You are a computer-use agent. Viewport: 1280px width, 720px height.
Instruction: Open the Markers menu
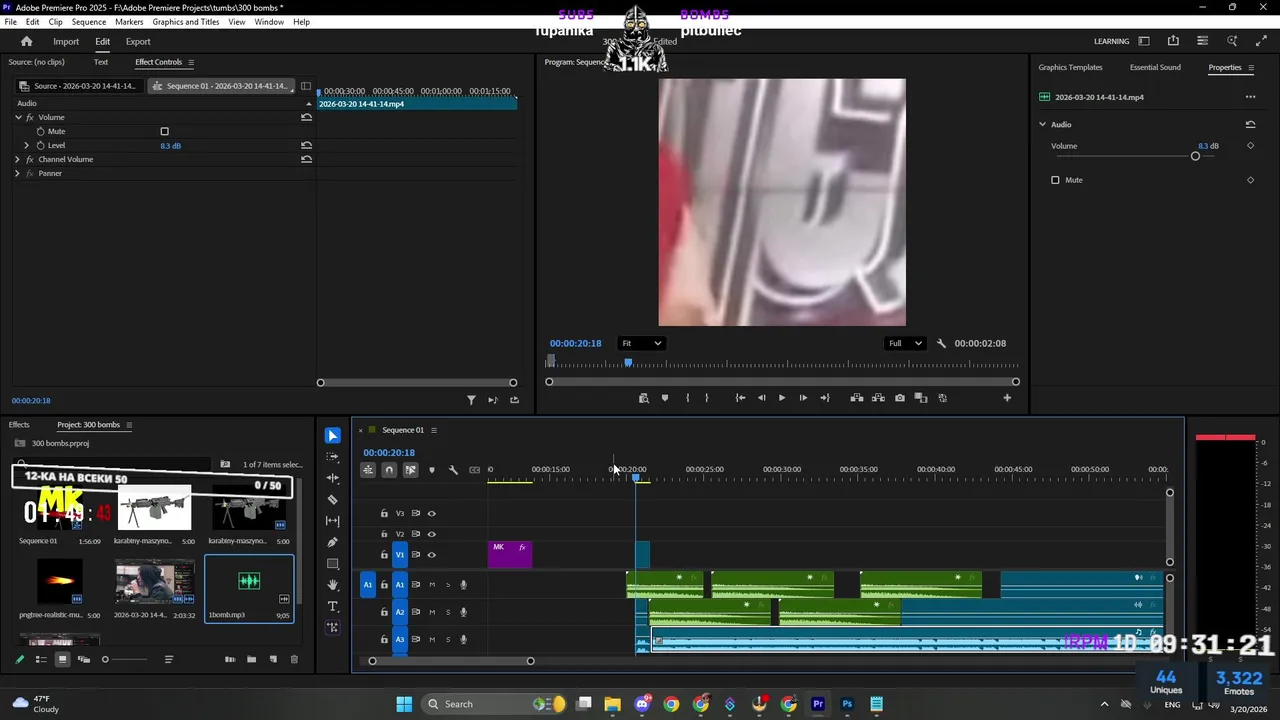click(129, 22)
